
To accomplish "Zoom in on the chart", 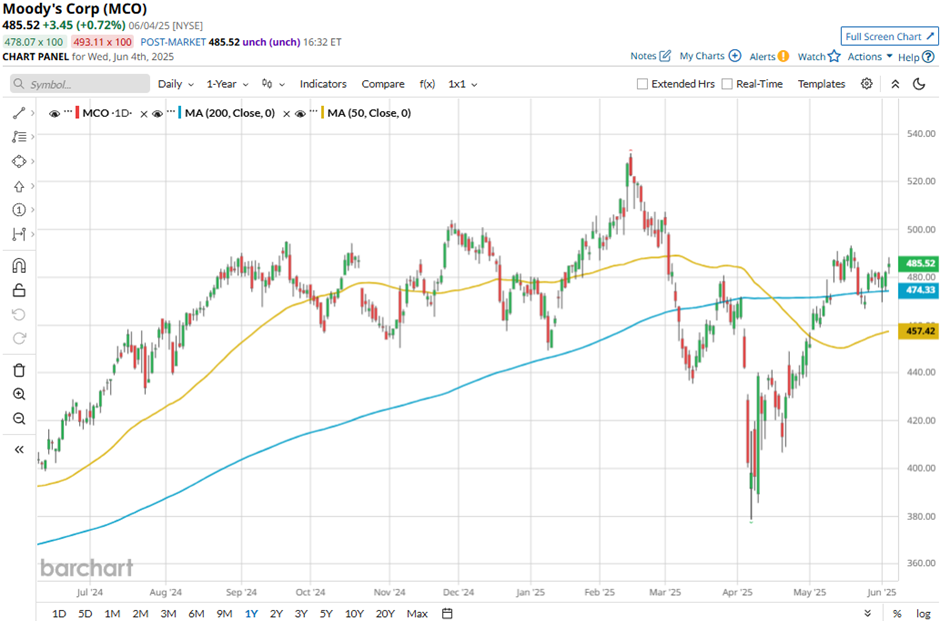I will coord(19,394).
